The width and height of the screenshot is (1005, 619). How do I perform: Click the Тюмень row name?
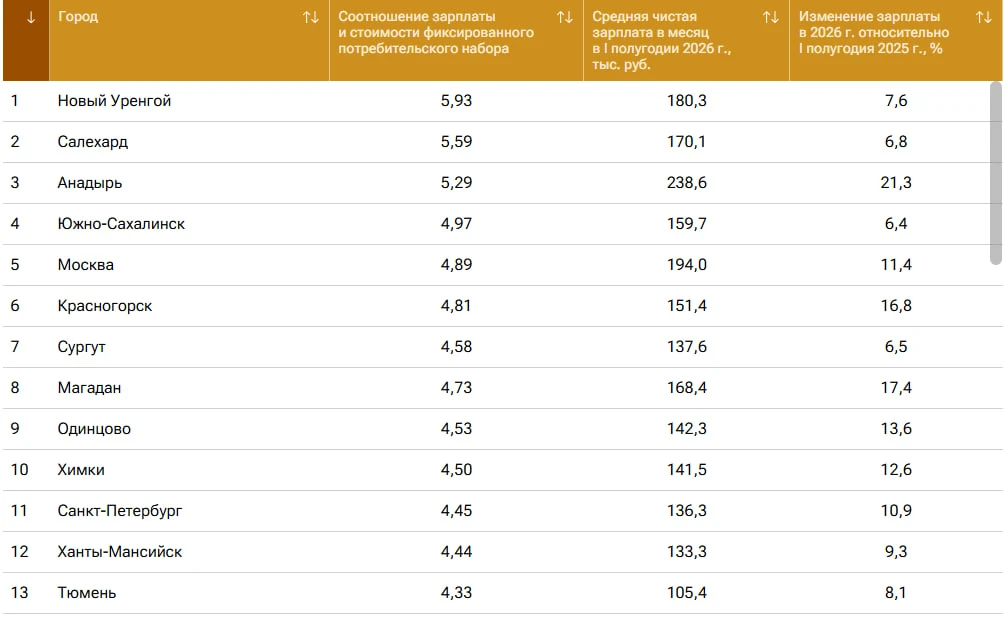[x=87, y=593]
